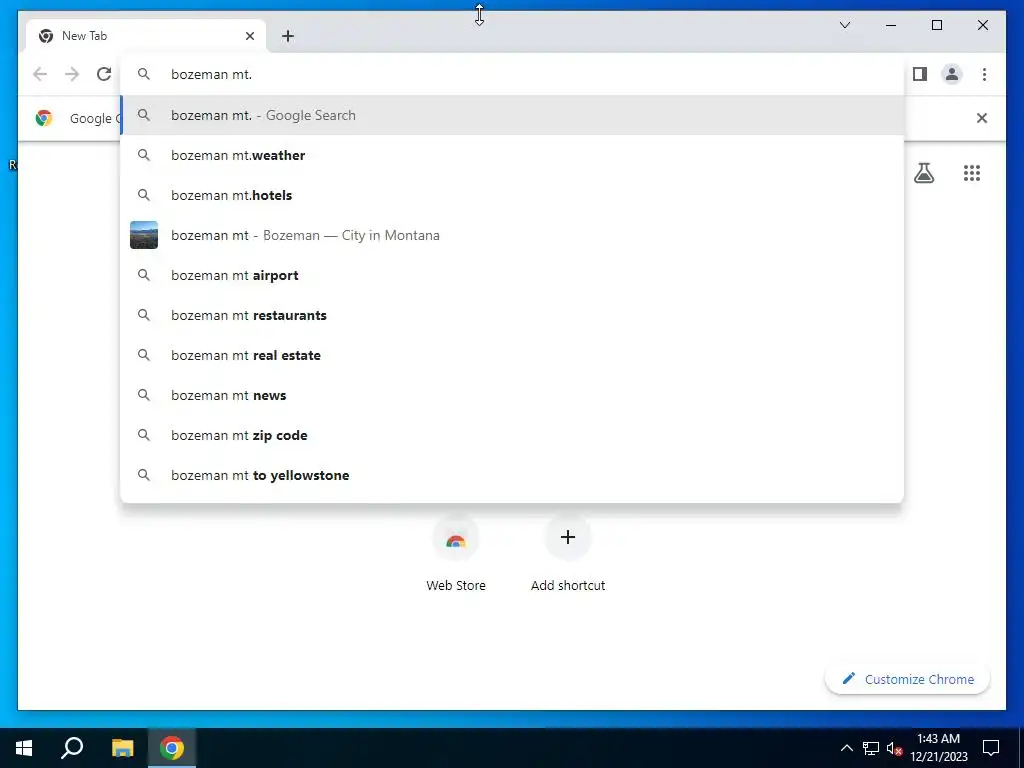
Task: Open the Google apps grid
Action: tap(972, 173)
